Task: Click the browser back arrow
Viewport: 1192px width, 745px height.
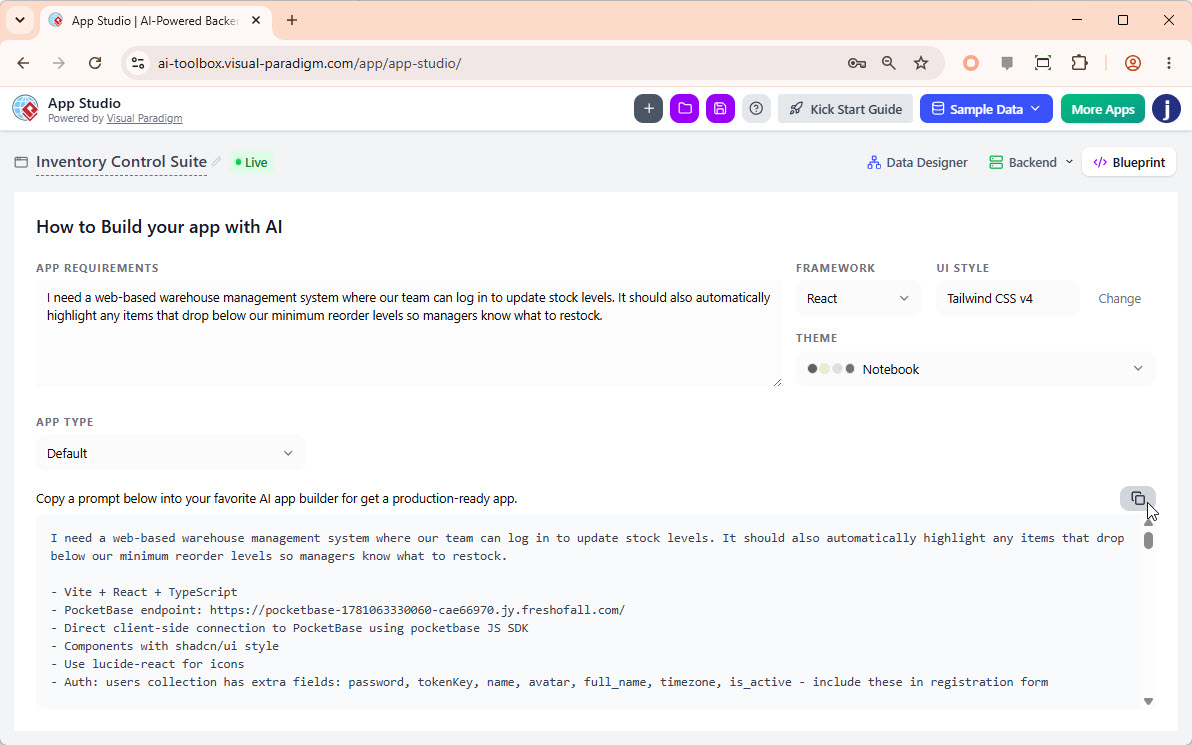Action: (24, 63)
